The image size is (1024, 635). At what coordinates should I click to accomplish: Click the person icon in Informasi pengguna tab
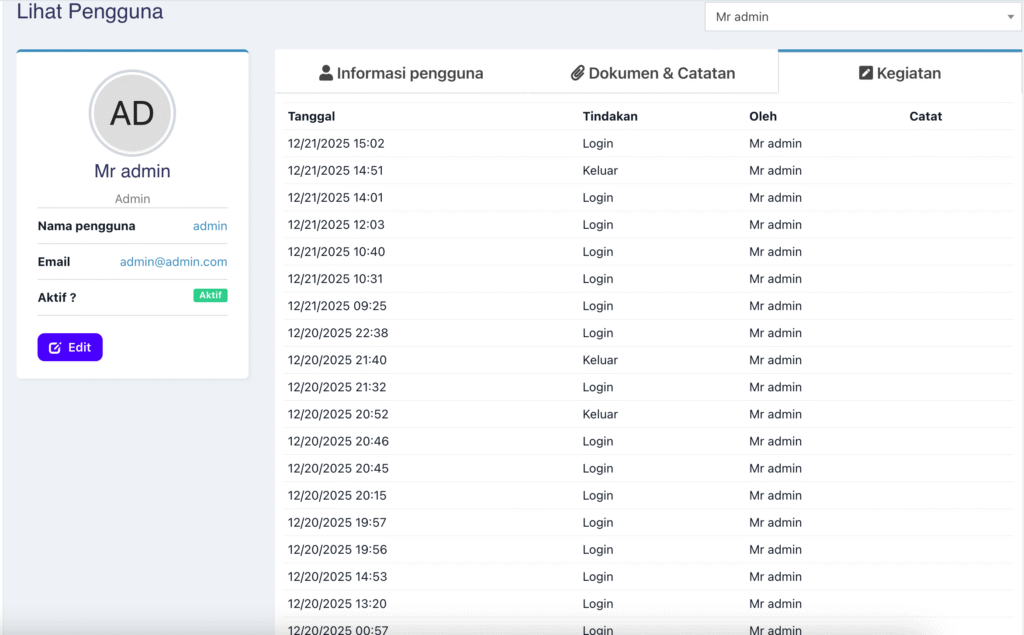pyautogui.click(x=326, y=73)
